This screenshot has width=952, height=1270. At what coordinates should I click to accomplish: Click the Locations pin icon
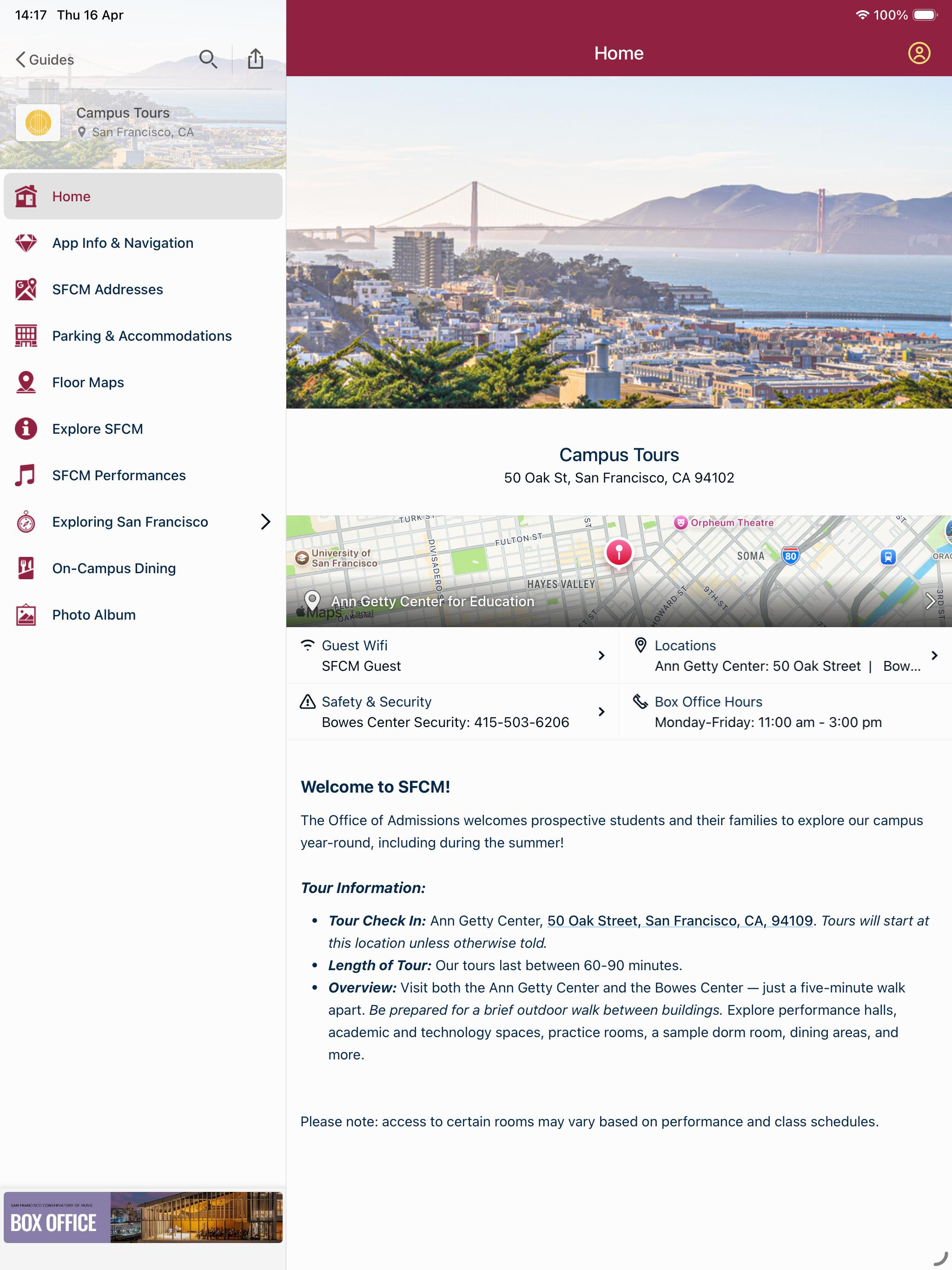[x=640, y=645]
